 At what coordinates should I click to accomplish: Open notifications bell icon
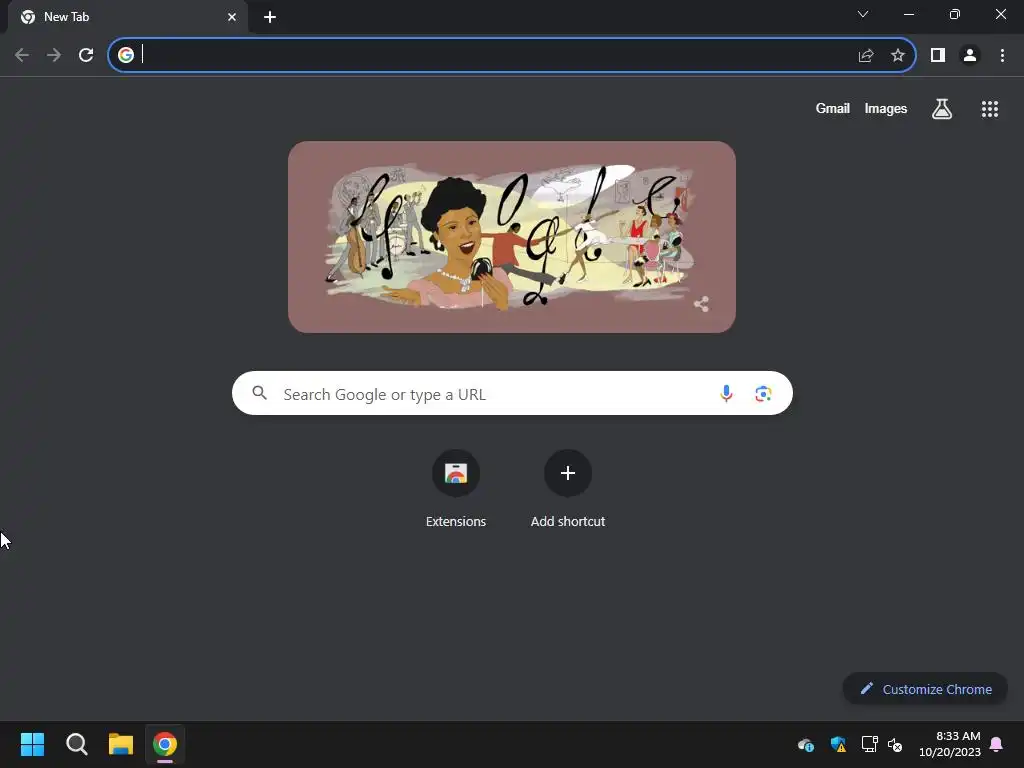pos(997,744)
